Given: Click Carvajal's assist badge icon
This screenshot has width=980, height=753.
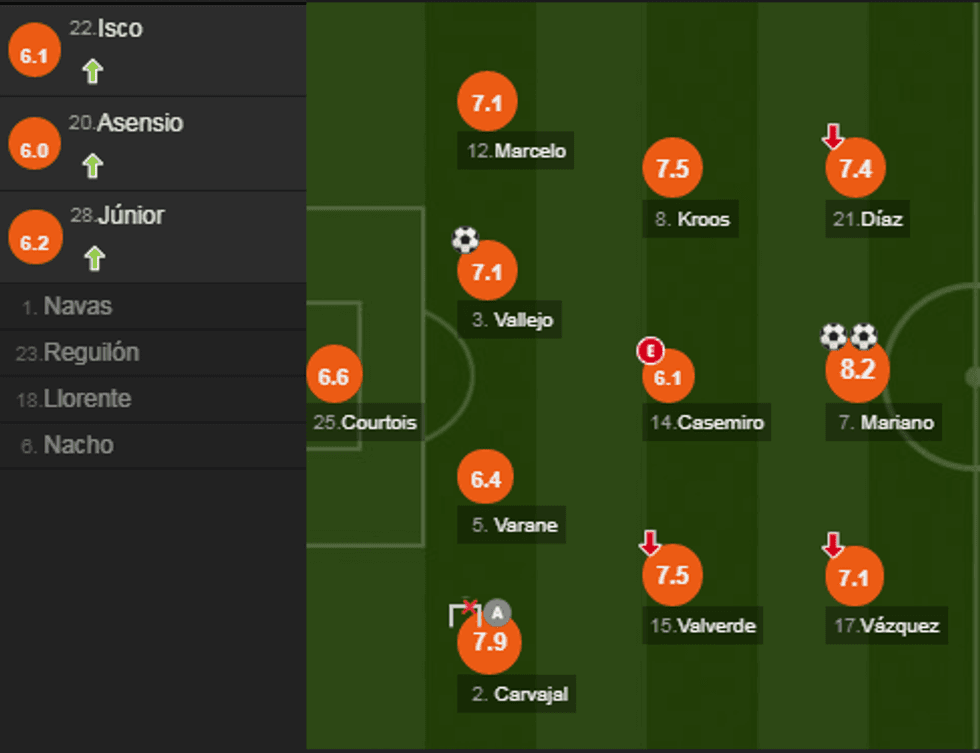Looking at the screenshot, I should pyautogui.click(x=498, y=613).
